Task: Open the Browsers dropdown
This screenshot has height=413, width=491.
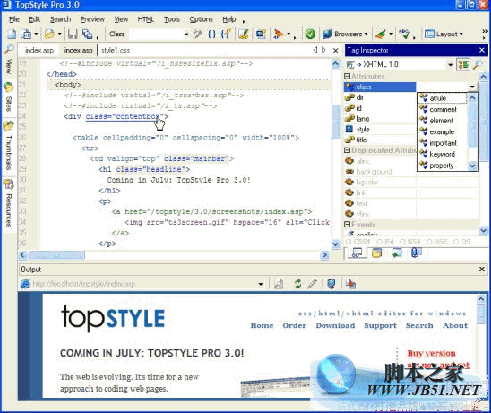Action: 345,34
